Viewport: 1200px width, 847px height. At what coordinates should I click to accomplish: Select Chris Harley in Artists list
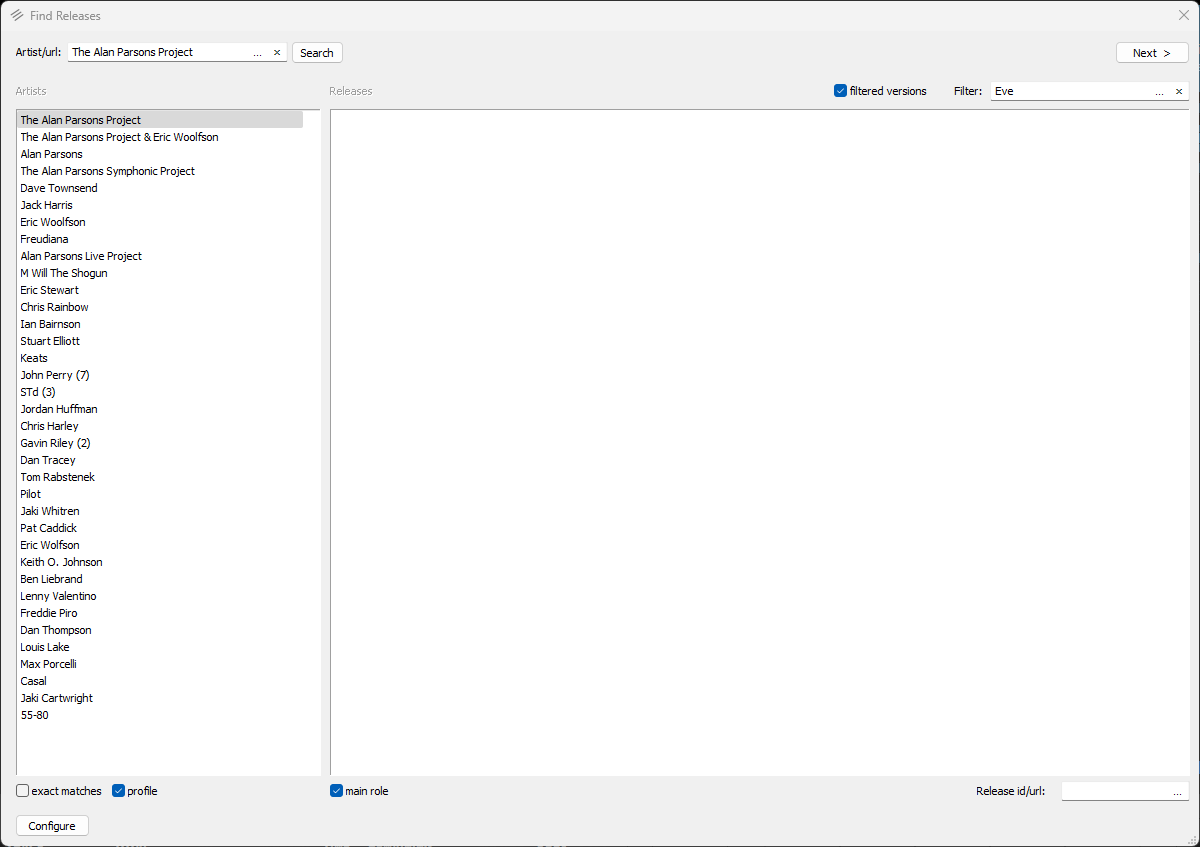[x=160, y=426]
